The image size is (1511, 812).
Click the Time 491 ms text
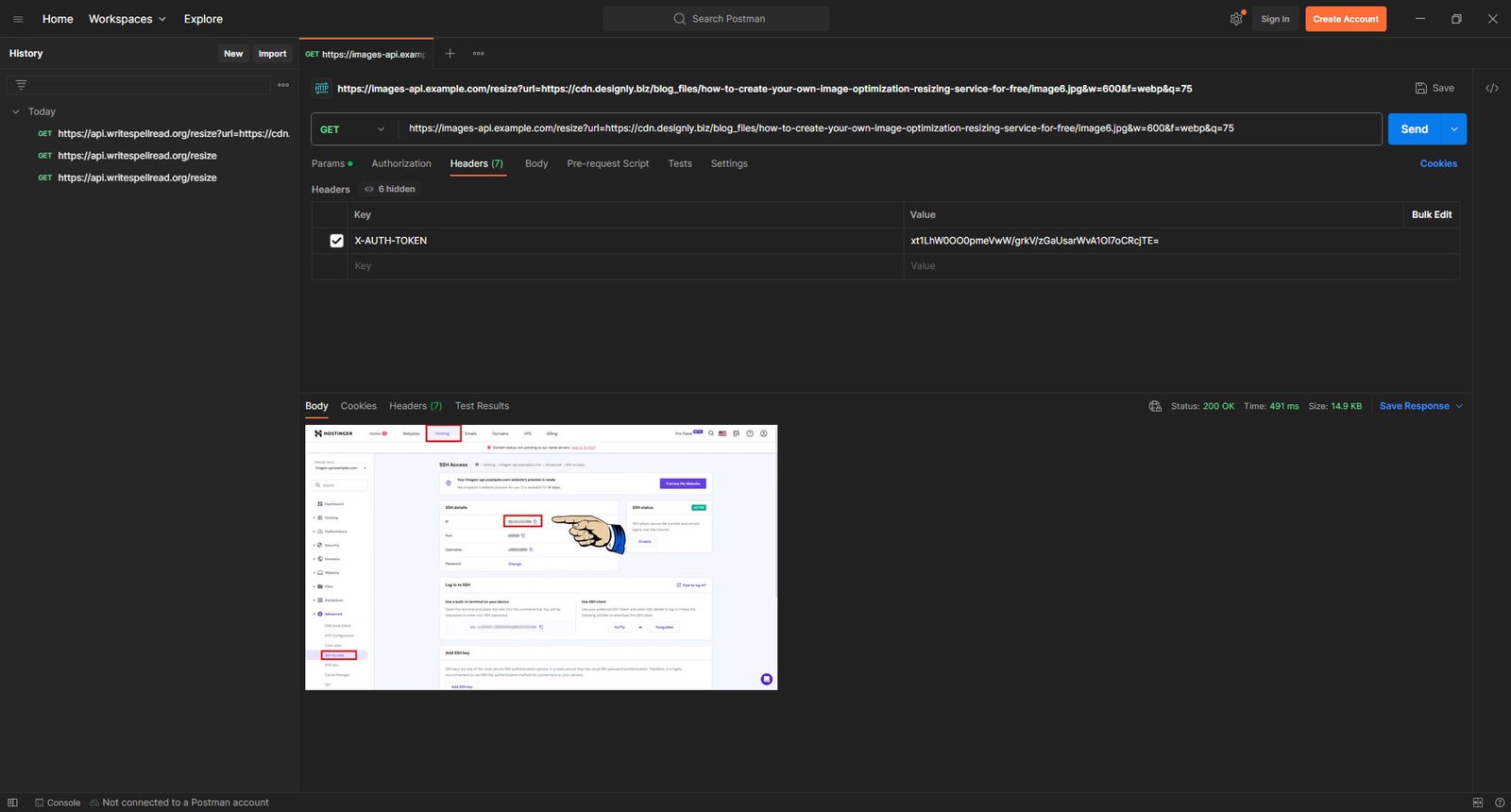click(1271, 406)
